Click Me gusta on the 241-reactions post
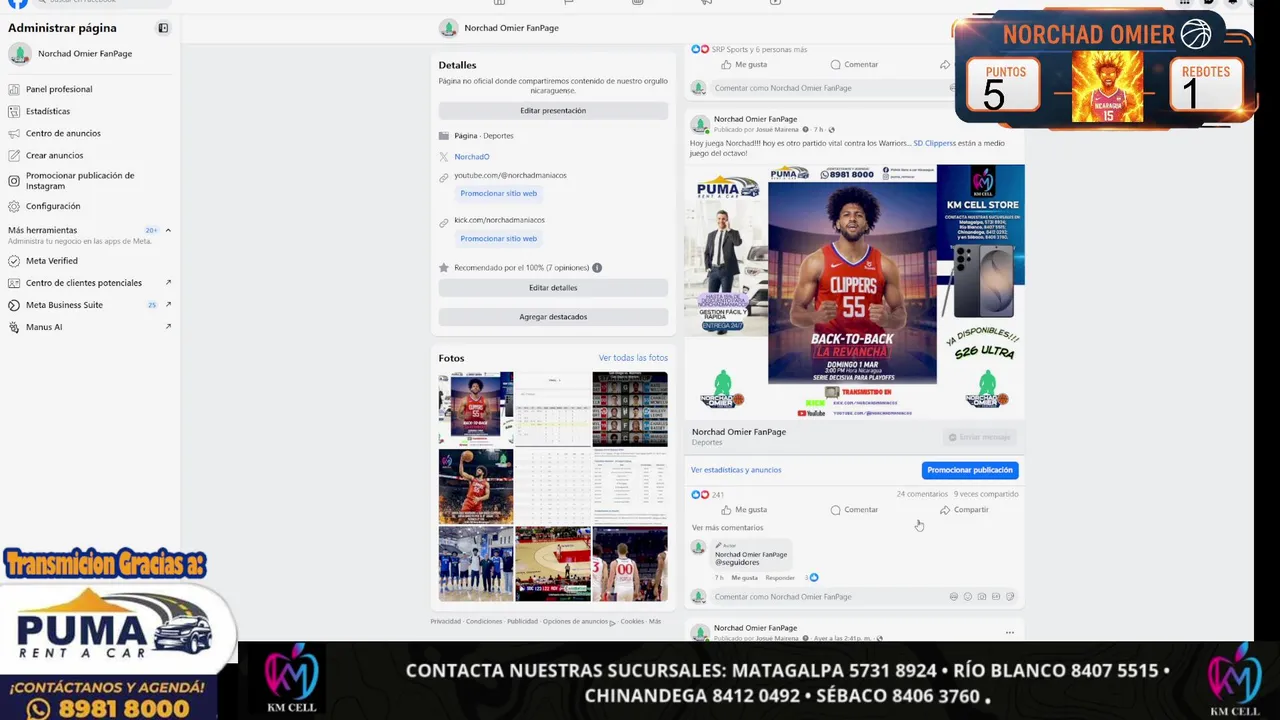Image resolution: width=1280 pixels, height=720 pixels. pyautogui.click(x=744, y=510)
